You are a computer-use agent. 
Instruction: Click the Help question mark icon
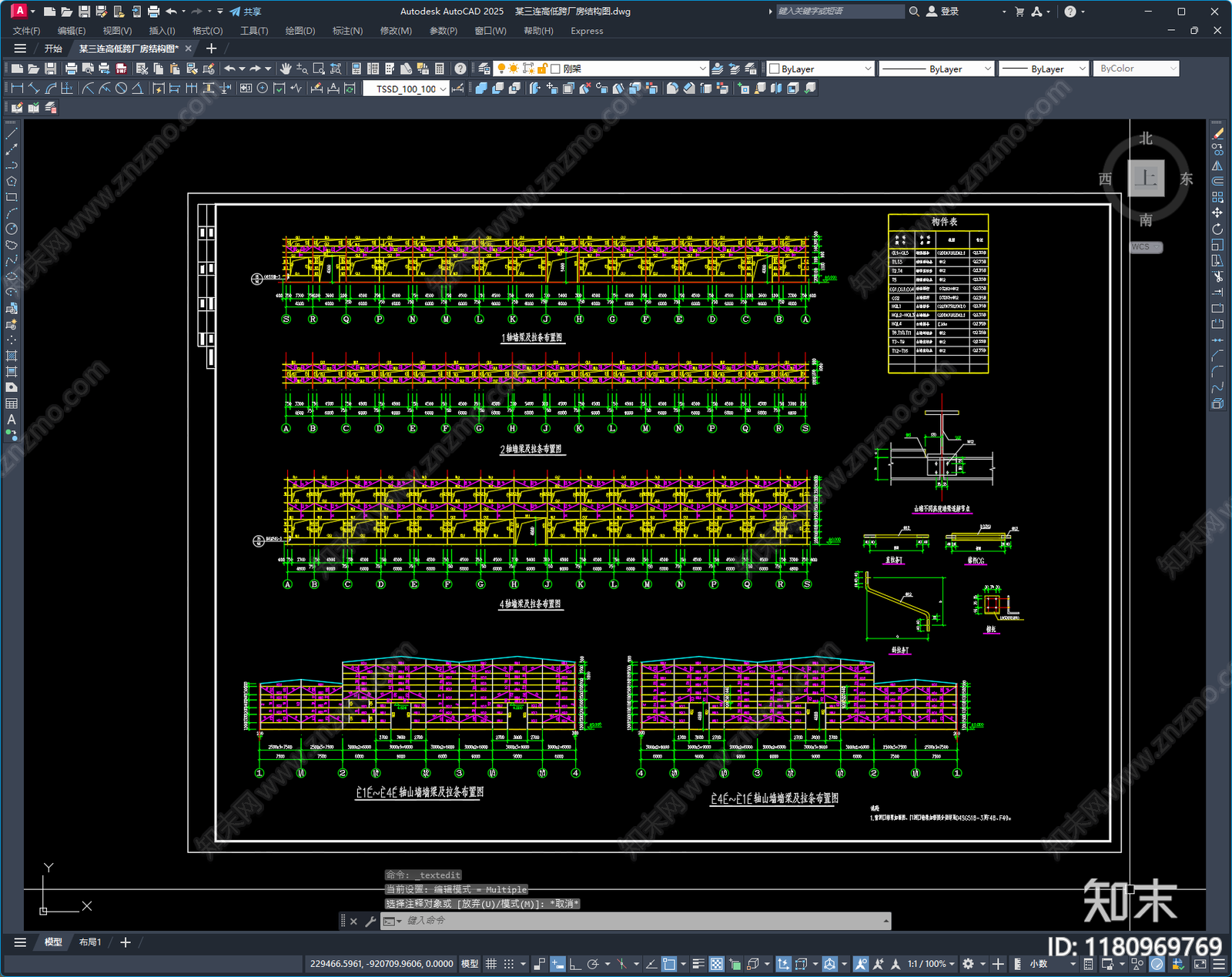pyautogui.click(x=1070, y=12)
